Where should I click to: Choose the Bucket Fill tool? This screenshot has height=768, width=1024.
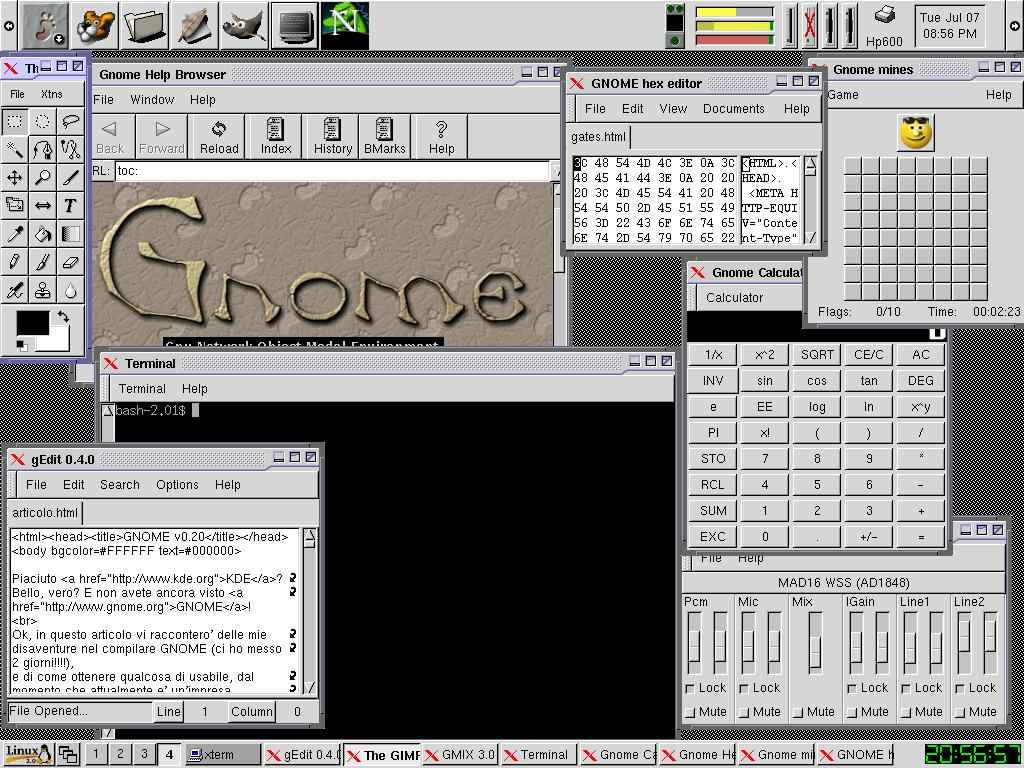tap(42, 235)
